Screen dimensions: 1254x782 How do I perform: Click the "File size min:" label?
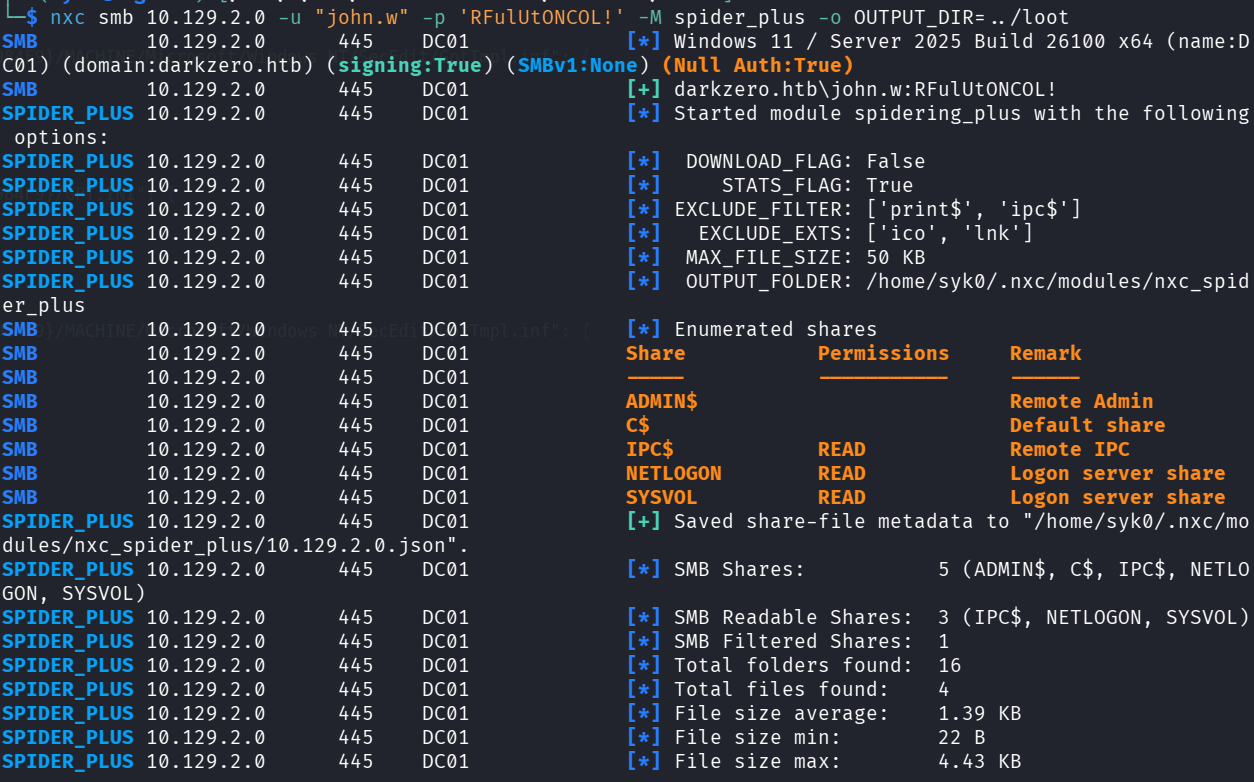pos(758,737)
